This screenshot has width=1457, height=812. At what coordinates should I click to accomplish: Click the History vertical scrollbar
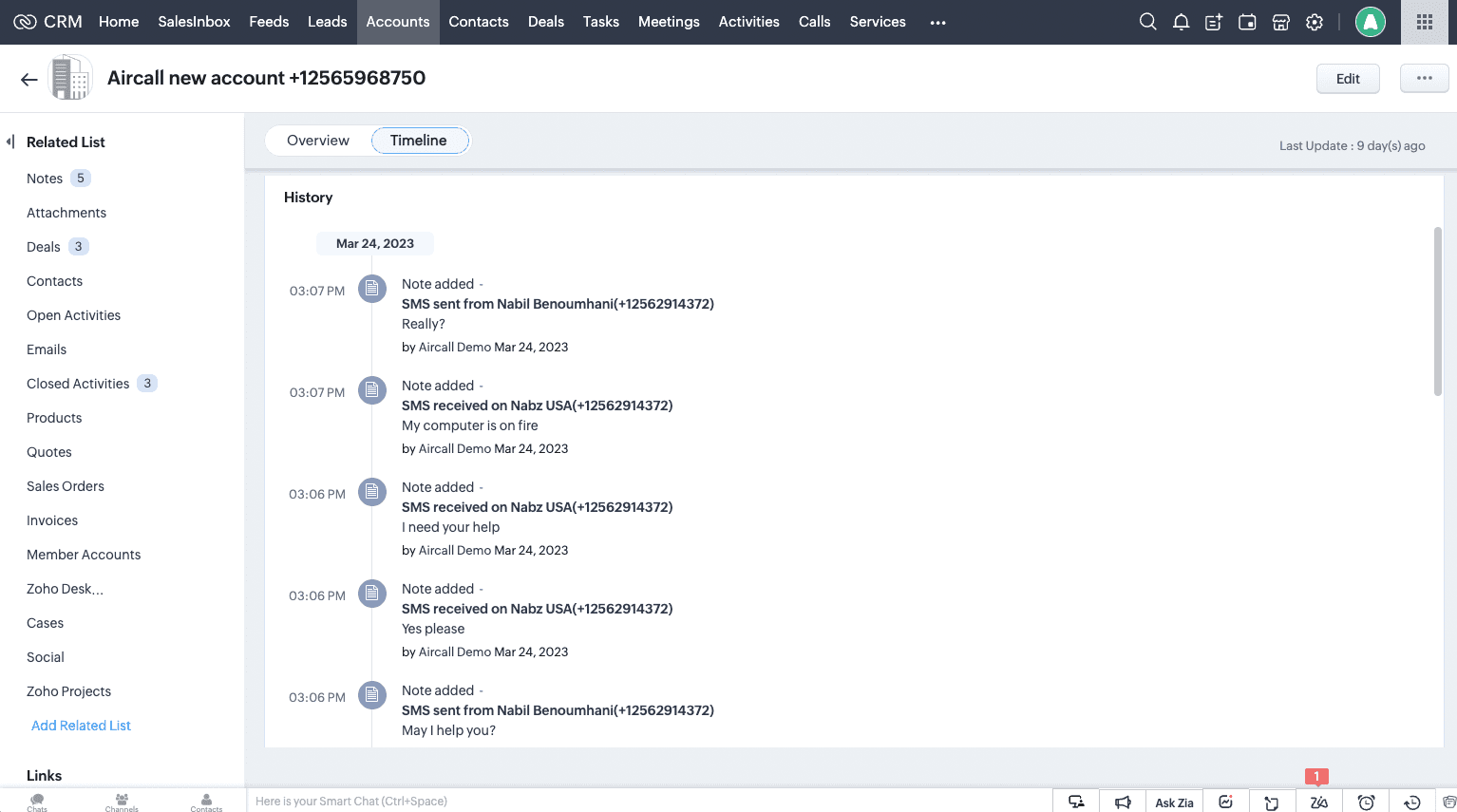tap(1437, 312)
